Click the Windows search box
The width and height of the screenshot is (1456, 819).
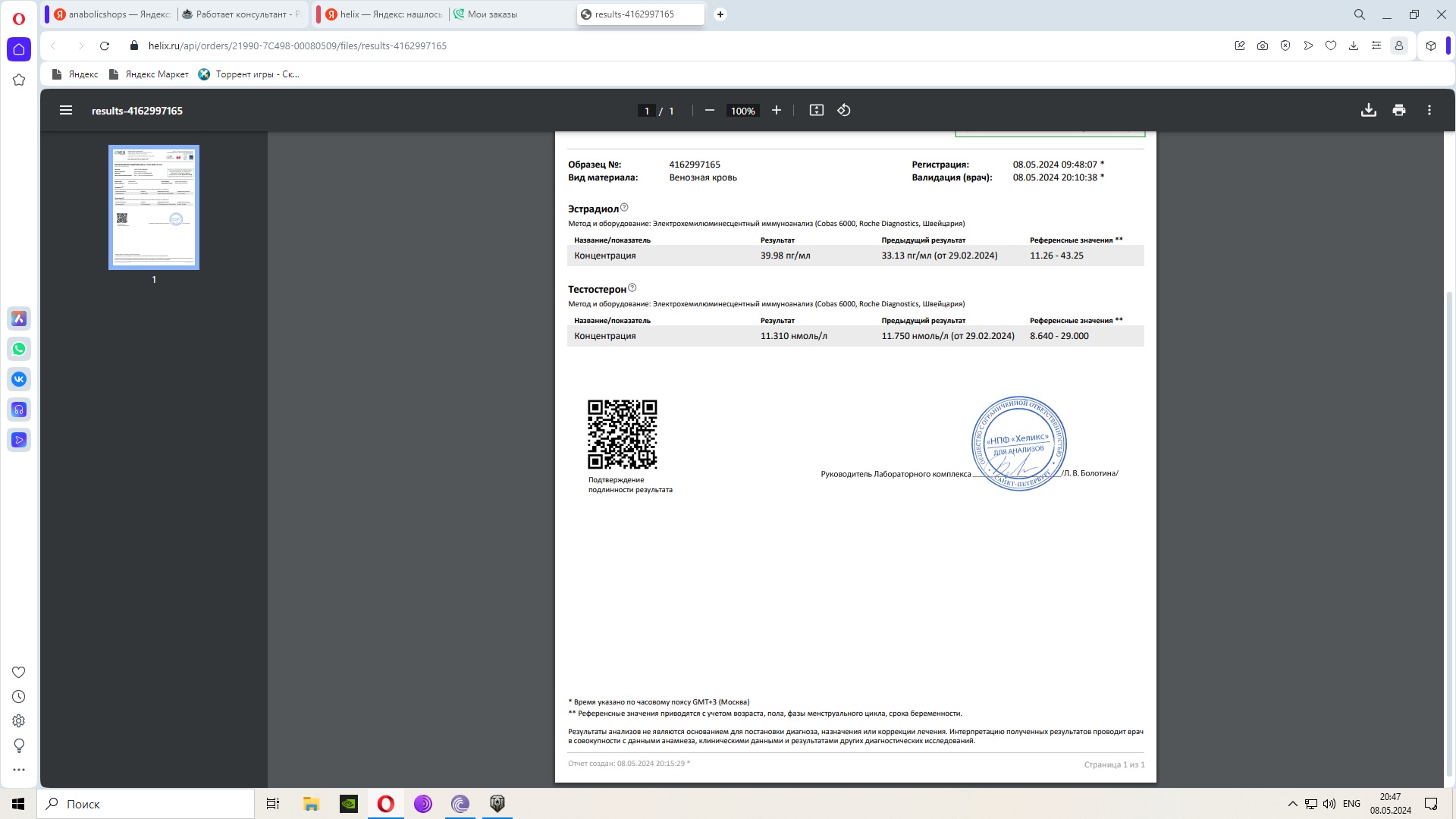pyautogui.click(x=146, y=804)
